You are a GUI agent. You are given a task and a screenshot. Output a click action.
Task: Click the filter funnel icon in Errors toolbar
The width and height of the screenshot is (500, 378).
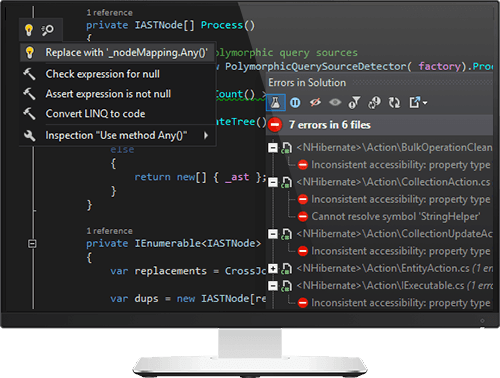pyautogui.click(x=354, y=103)
